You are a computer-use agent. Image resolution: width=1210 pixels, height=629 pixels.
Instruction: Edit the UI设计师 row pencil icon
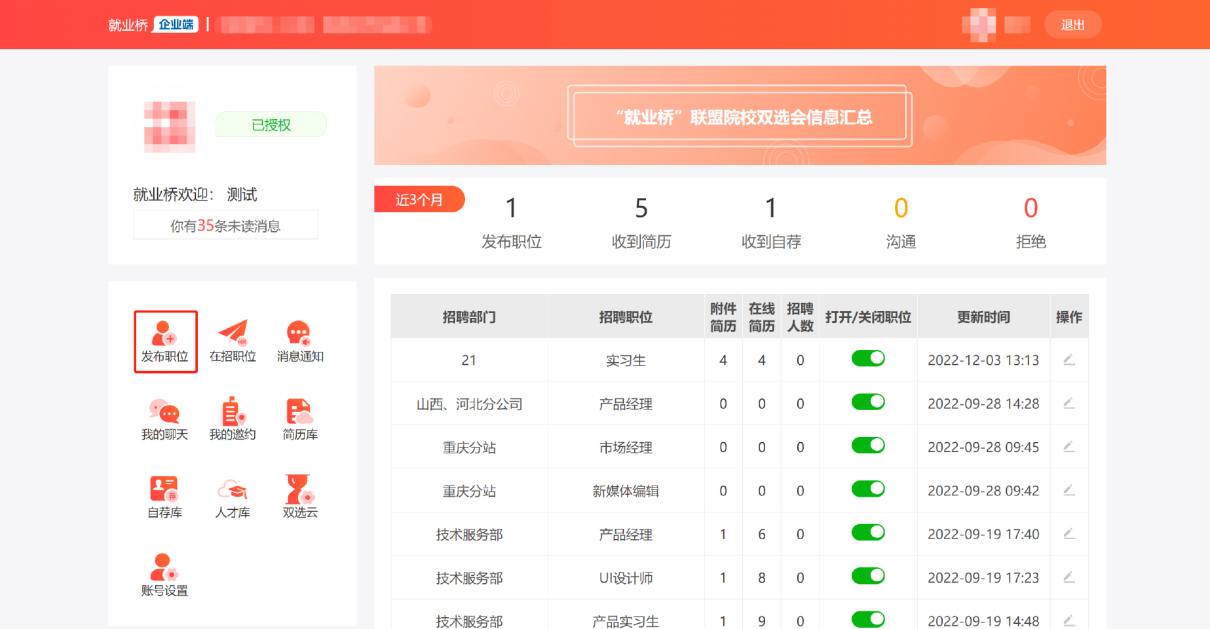(1069, 577)
